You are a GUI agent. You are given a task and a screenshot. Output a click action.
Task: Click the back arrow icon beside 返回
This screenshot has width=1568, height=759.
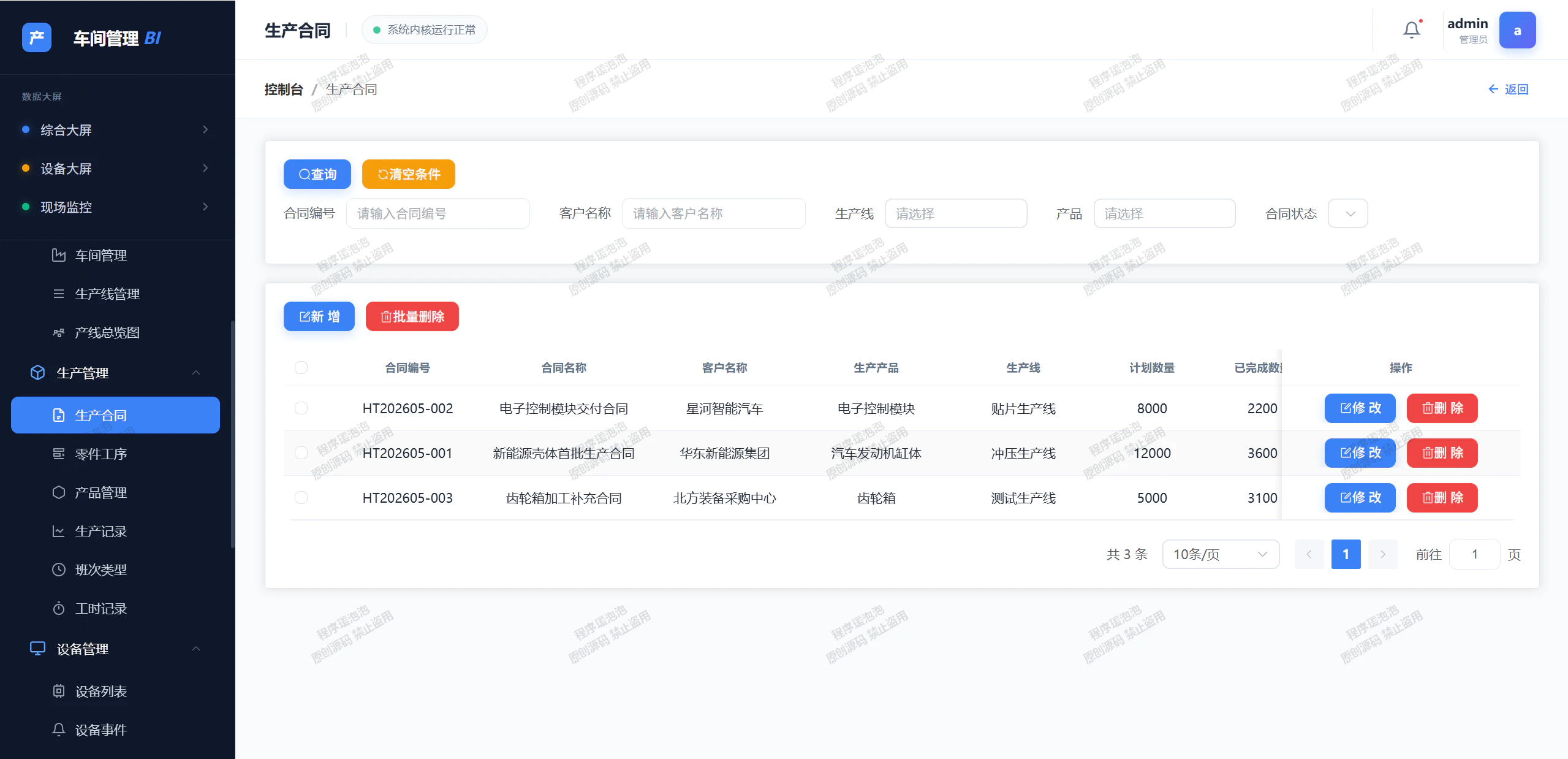tap(1493, 89)
